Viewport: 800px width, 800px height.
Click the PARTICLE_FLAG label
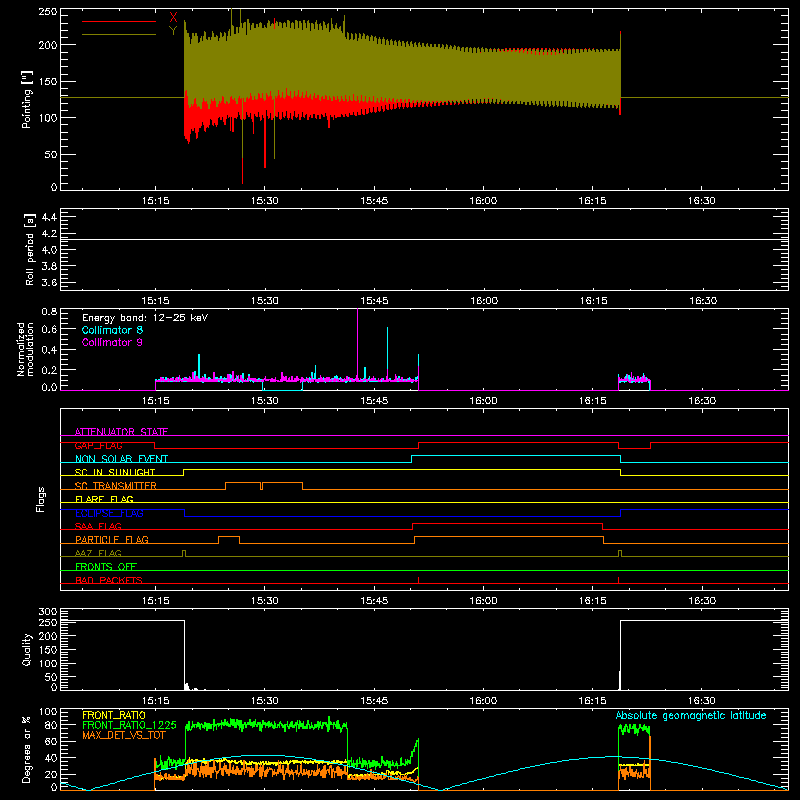112,539
